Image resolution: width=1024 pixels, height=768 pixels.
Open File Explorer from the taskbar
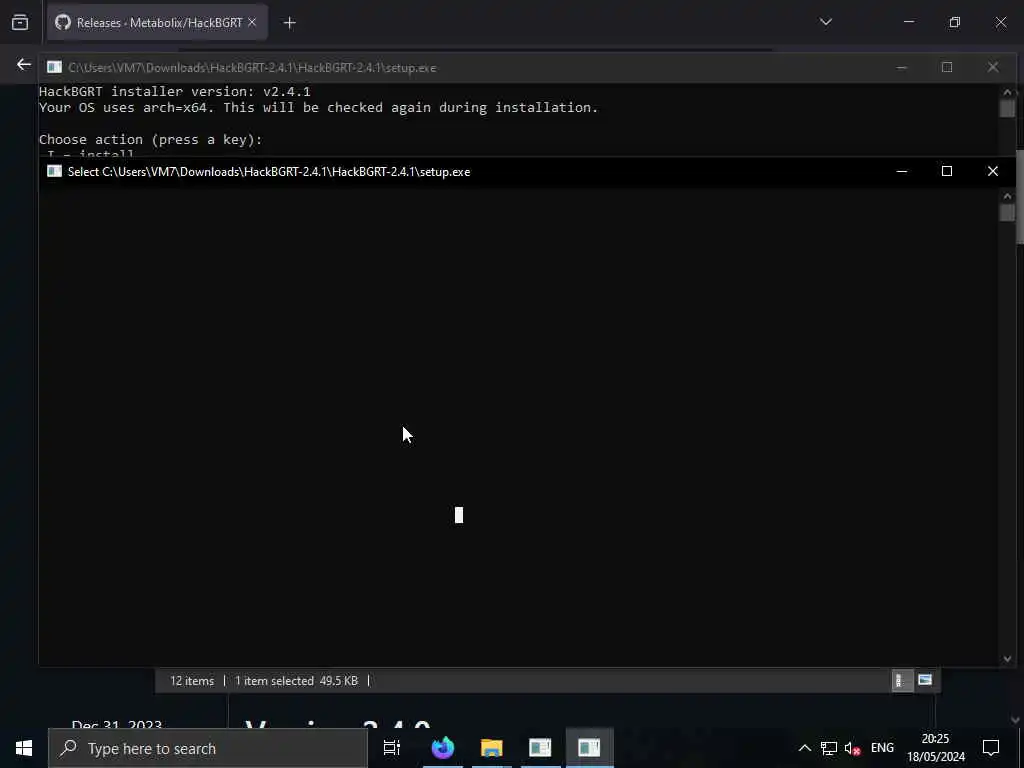click(492, 748)
